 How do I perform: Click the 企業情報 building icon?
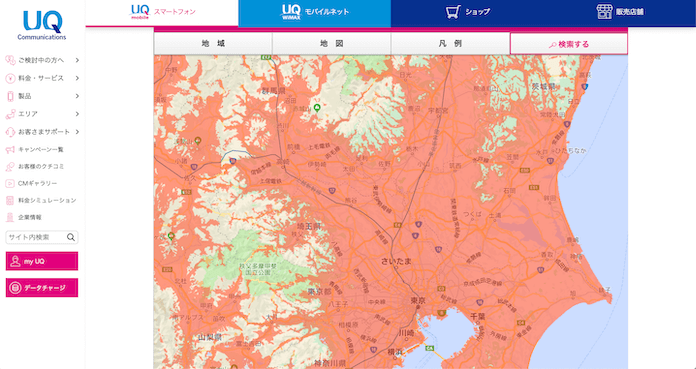coord(10,217)
